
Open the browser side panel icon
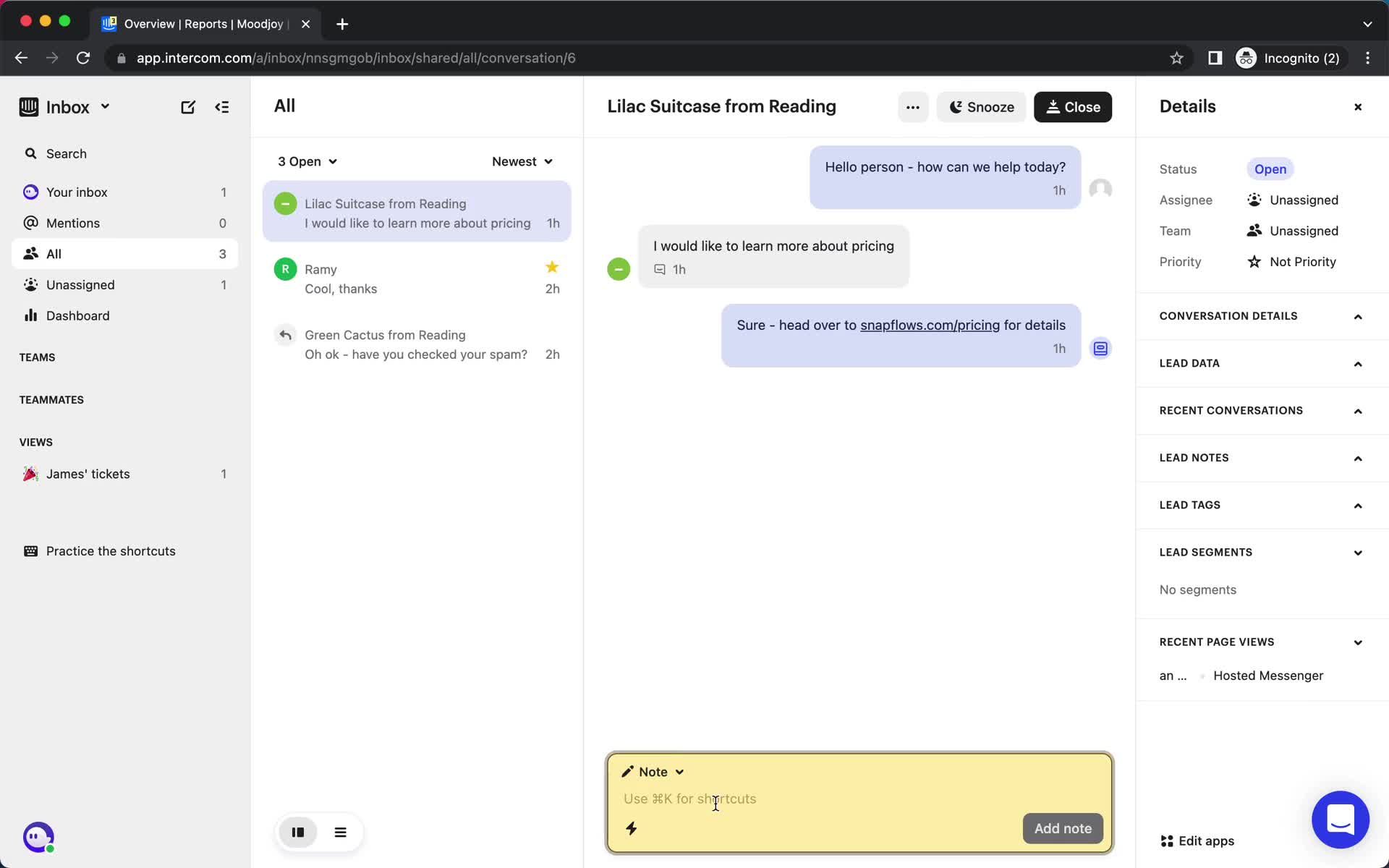1215,58
